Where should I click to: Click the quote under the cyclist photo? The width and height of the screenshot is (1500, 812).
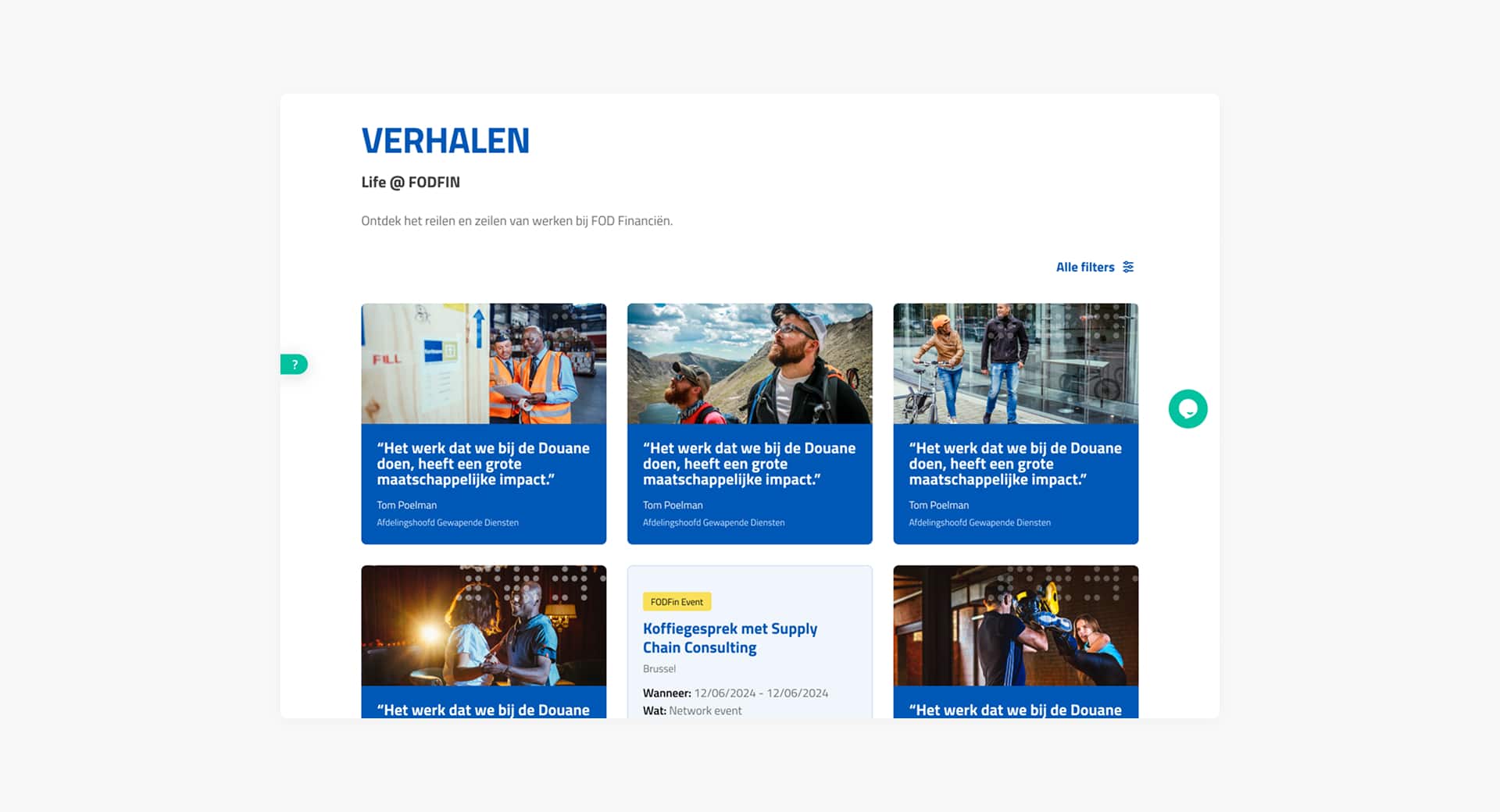tap(1015, 464)
